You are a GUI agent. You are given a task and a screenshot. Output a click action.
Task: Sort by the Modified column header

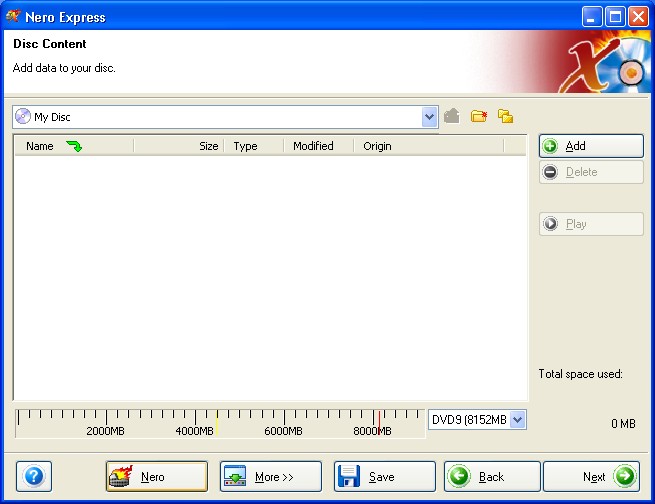point(318,146)
